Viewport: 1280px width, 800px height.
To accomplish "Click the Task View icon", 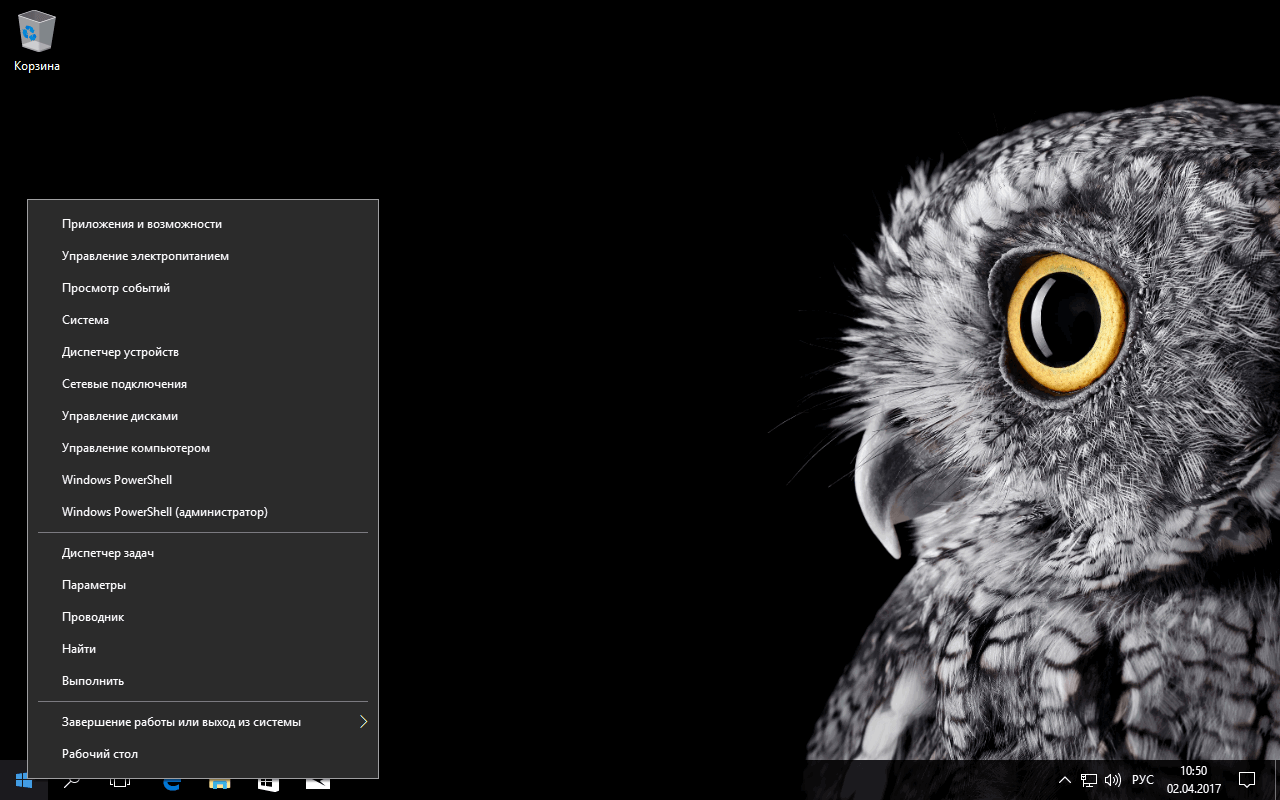I will tap(119, 780).
